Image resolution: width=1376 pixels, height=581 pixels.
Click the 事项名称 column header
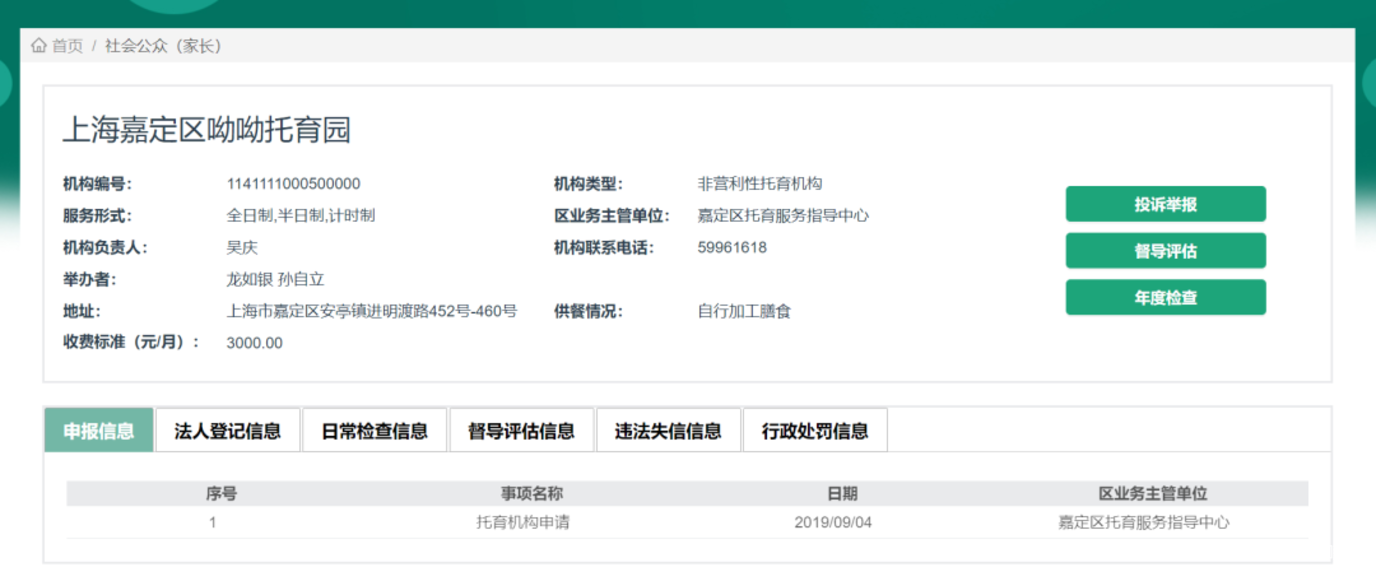click(532, 494)
